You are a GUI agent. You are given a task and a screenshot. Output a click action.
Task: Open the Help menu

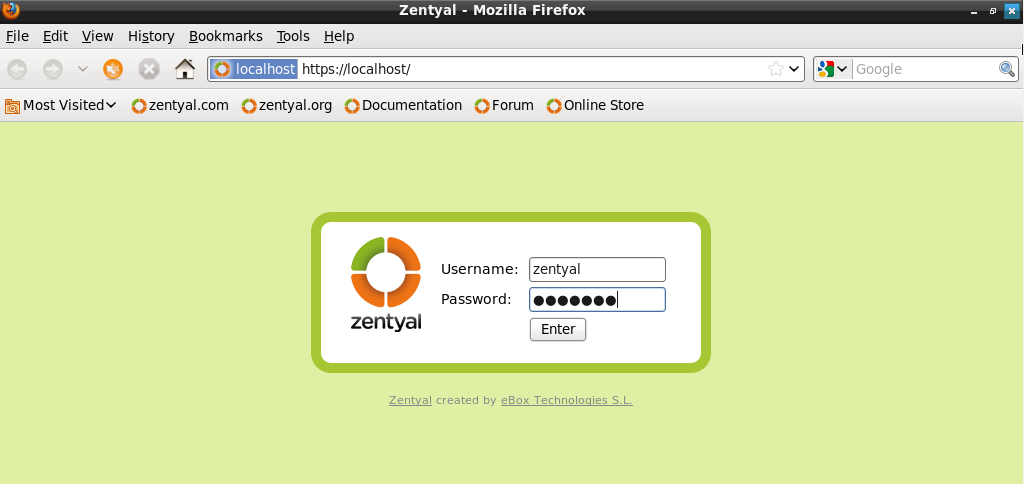[x=339, y=36]
